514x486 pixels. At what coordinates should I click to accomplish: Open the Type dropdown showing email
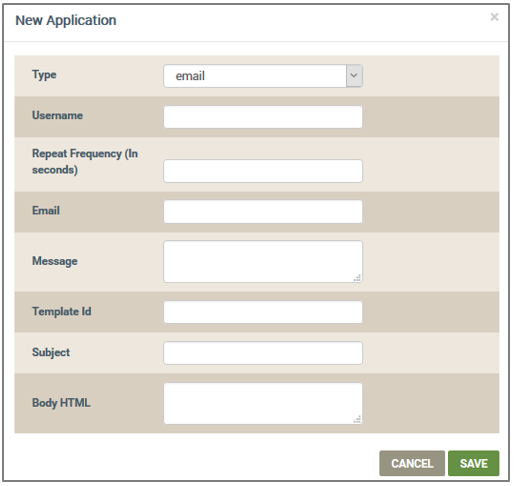(263, 76)
